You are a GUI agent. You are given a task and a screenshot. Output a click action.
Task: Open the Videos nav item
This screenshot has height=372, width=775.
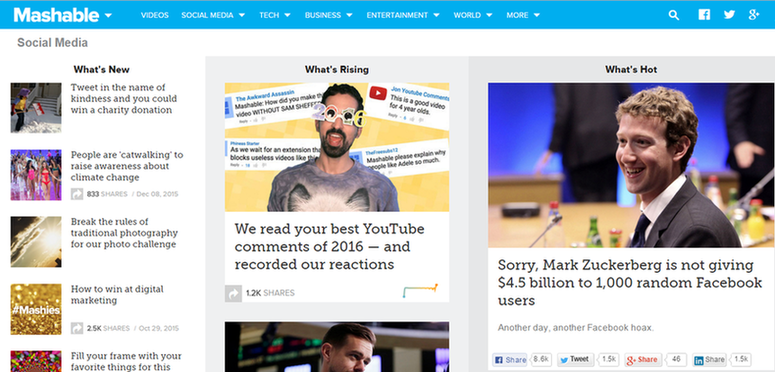[x=155, y=15]
